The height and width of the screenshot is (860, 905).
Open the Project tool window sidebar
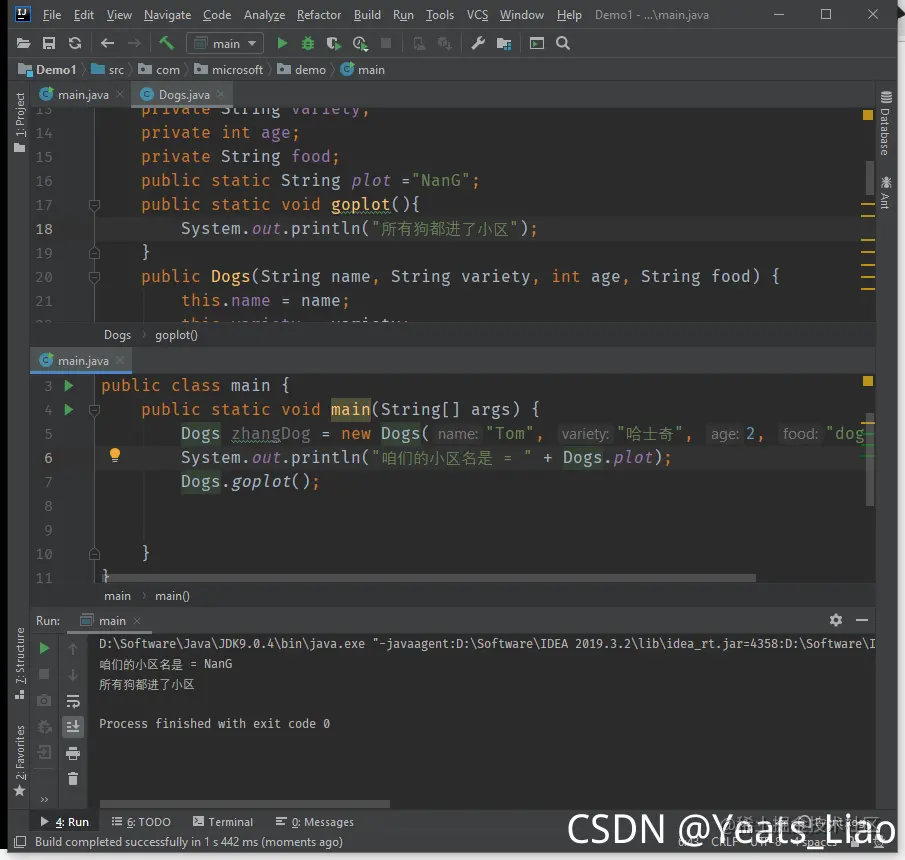coord(20,122)
